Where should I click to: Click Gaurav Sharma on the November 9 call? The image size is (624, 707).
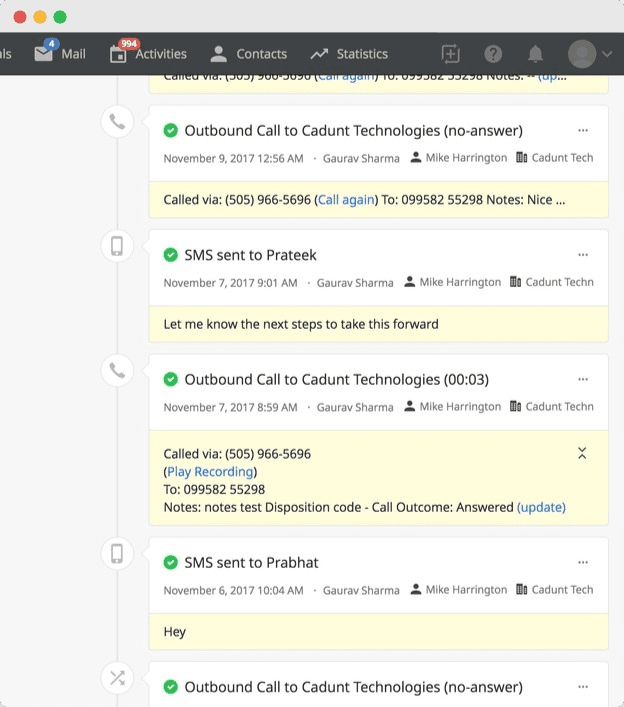click(x=361, y=159)
